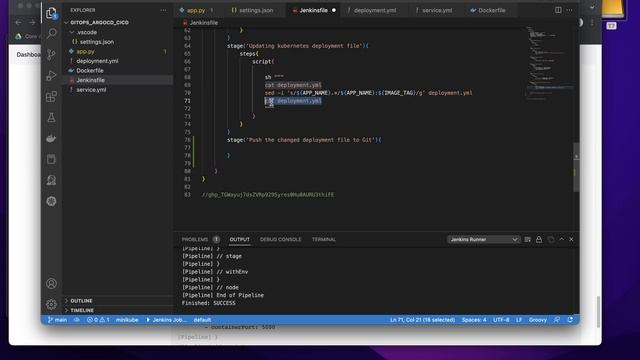Click the commented token text on line 83
640x360 pixels.
268,195
